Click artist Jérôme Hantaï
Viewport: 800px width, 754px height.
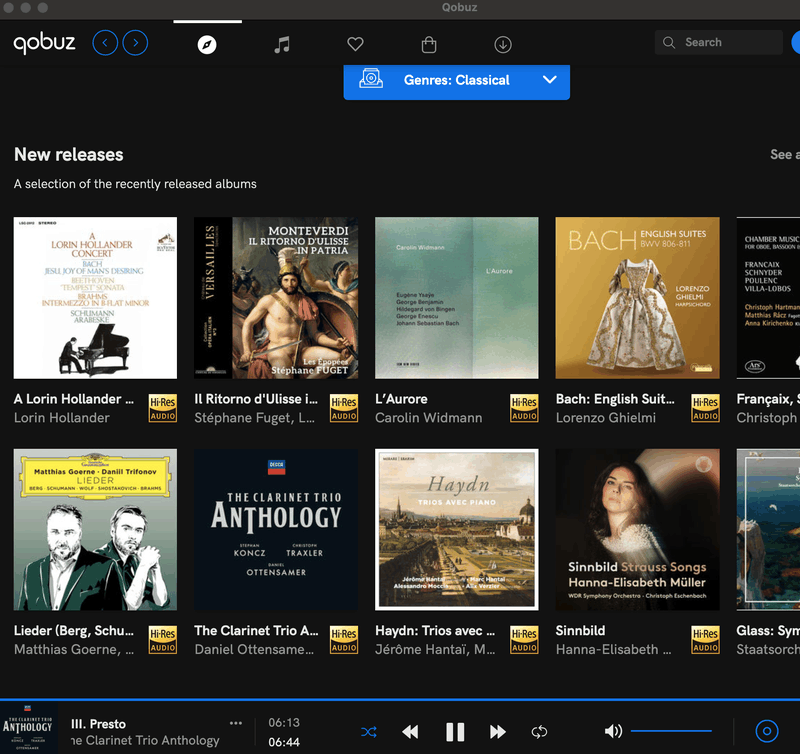tap(435, 649)
